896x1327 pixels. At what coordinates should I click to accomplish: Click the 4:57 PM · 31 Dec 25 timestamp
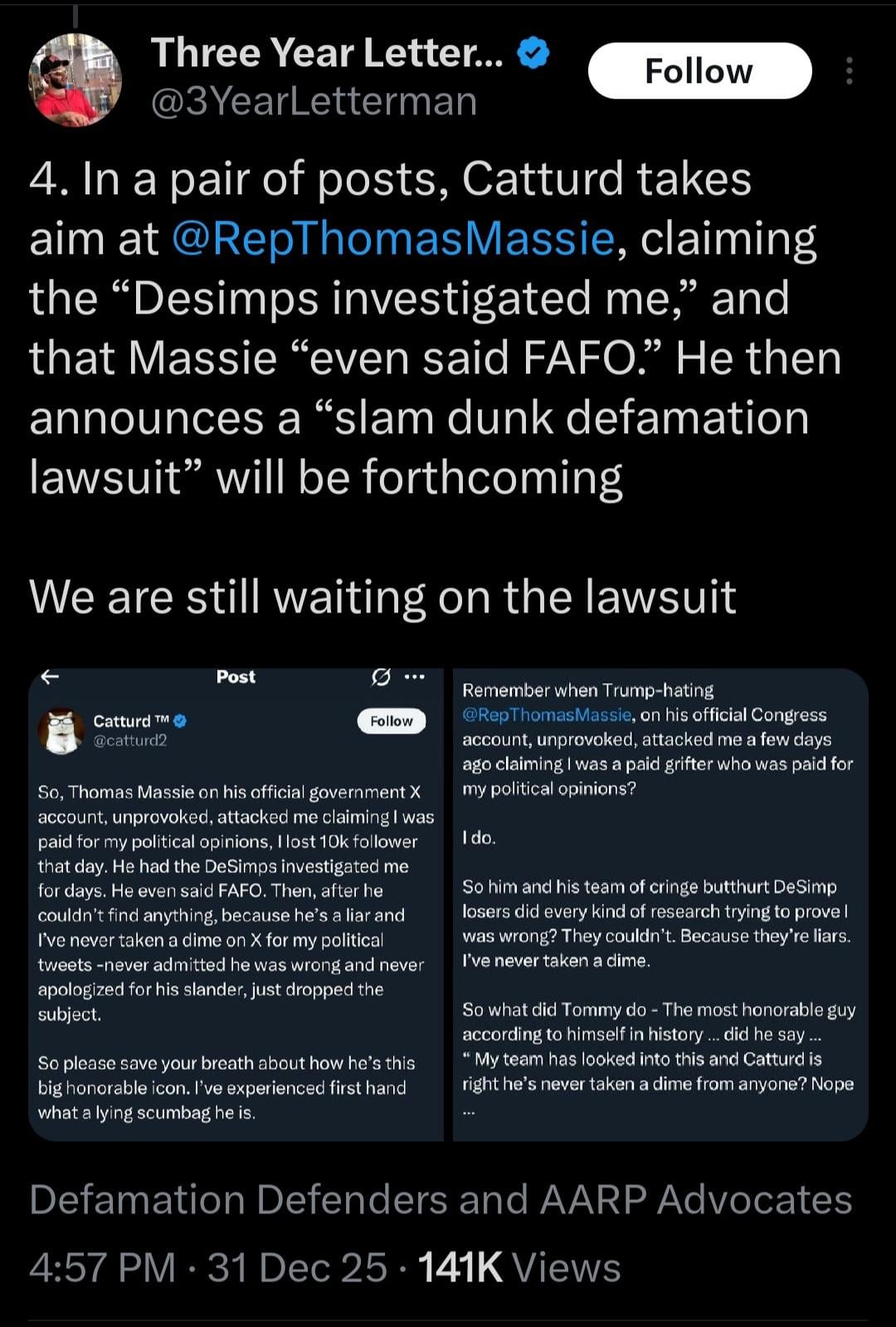point(207,1268)
